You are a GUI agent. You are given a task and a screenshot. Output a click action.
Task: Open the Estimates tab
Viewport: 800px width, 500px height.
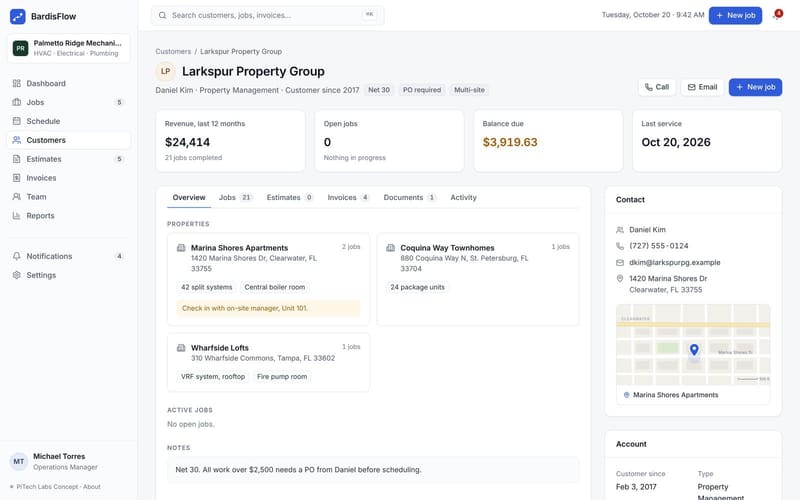point(290,197)
